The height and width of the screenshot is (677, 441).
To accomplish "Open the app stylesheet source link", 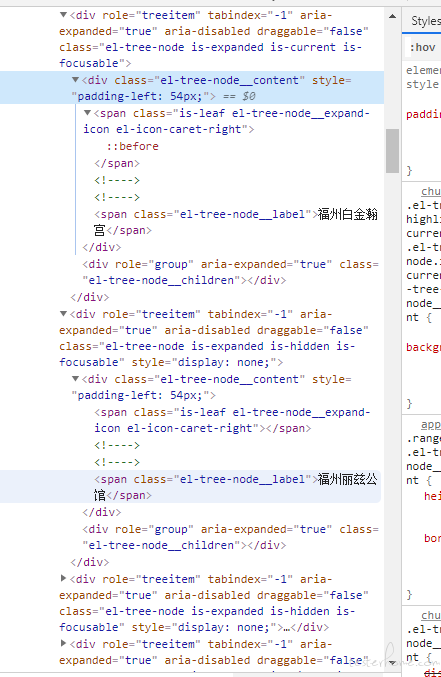I will (x=431, y=425).
